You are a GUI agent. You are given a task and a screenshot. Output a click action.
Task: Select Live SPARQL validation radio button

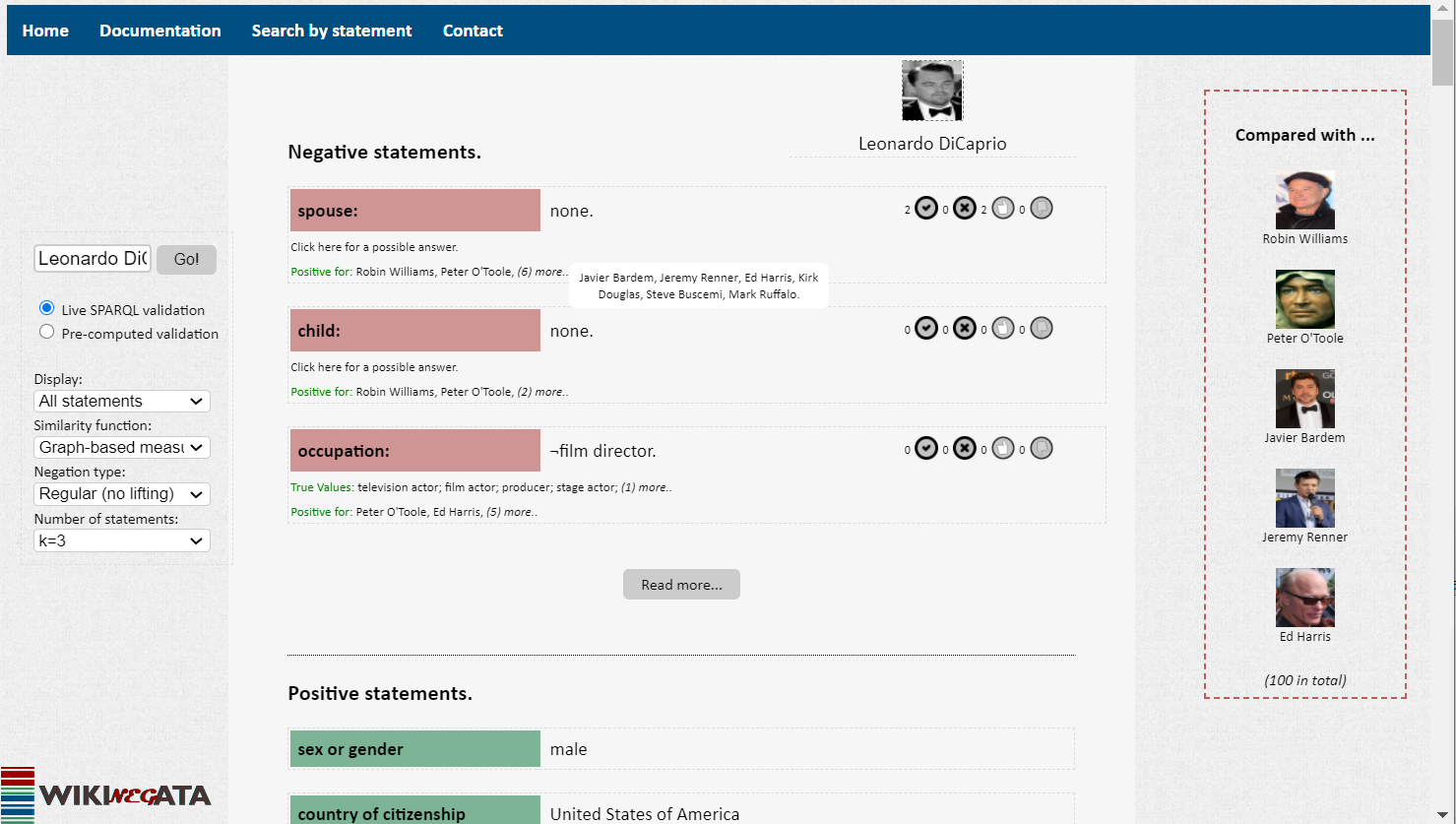point(46,308)
